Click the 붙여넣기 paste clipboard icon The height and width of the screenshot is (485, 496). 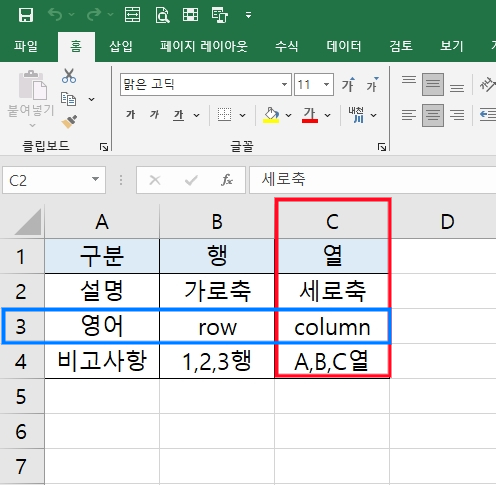click(x=32, y=85)
